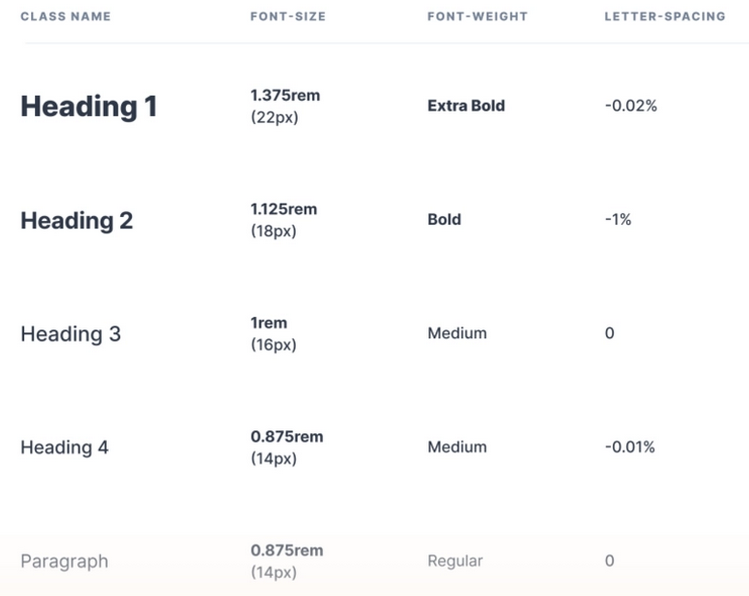Screen dimensions: 749x596
Task: Click the -0.02% letter-spacing value
Action: [631, 106]
